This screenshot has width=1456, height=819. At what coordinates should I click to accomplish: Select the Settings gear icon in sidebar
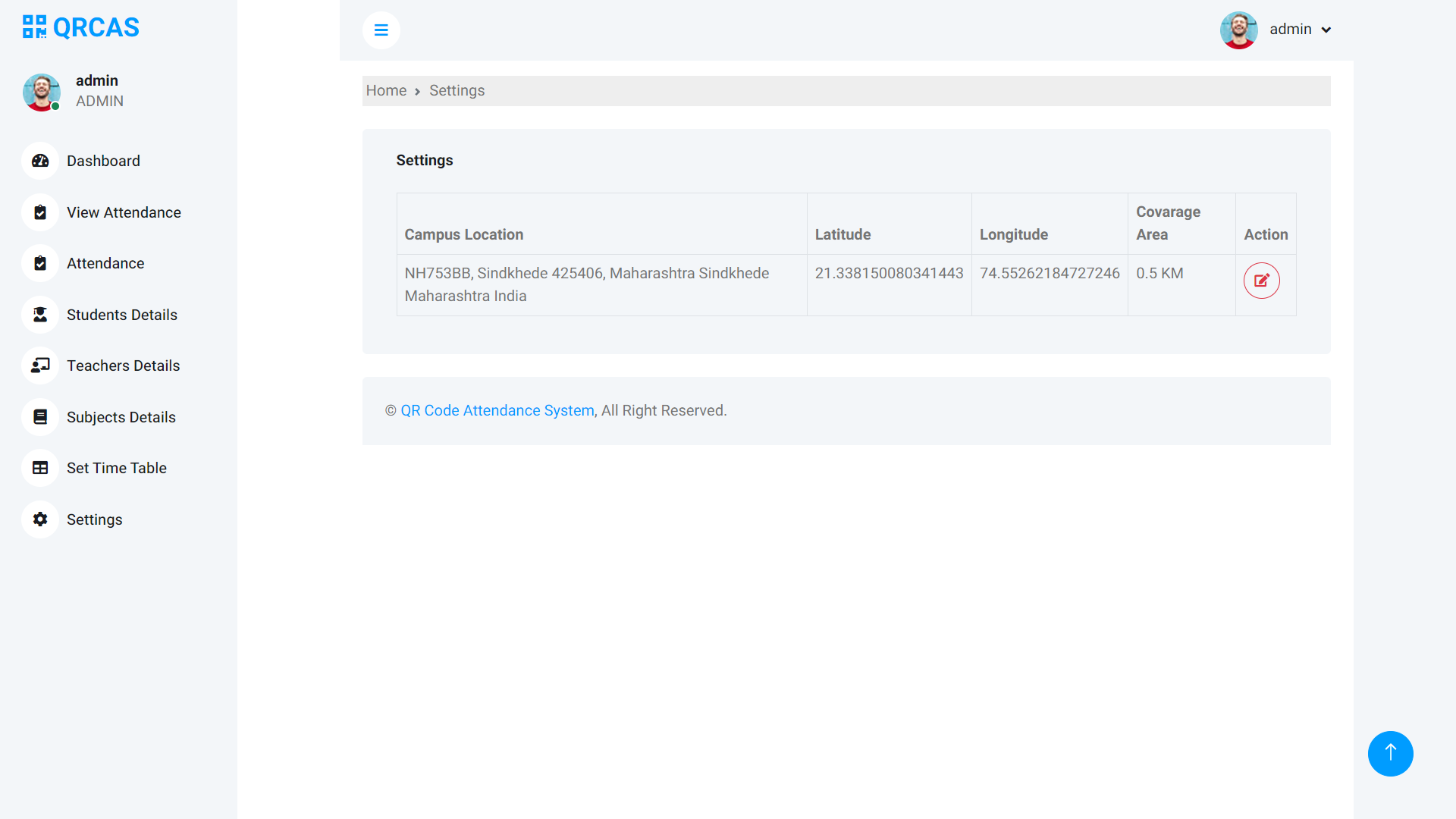tap(40, 519)
